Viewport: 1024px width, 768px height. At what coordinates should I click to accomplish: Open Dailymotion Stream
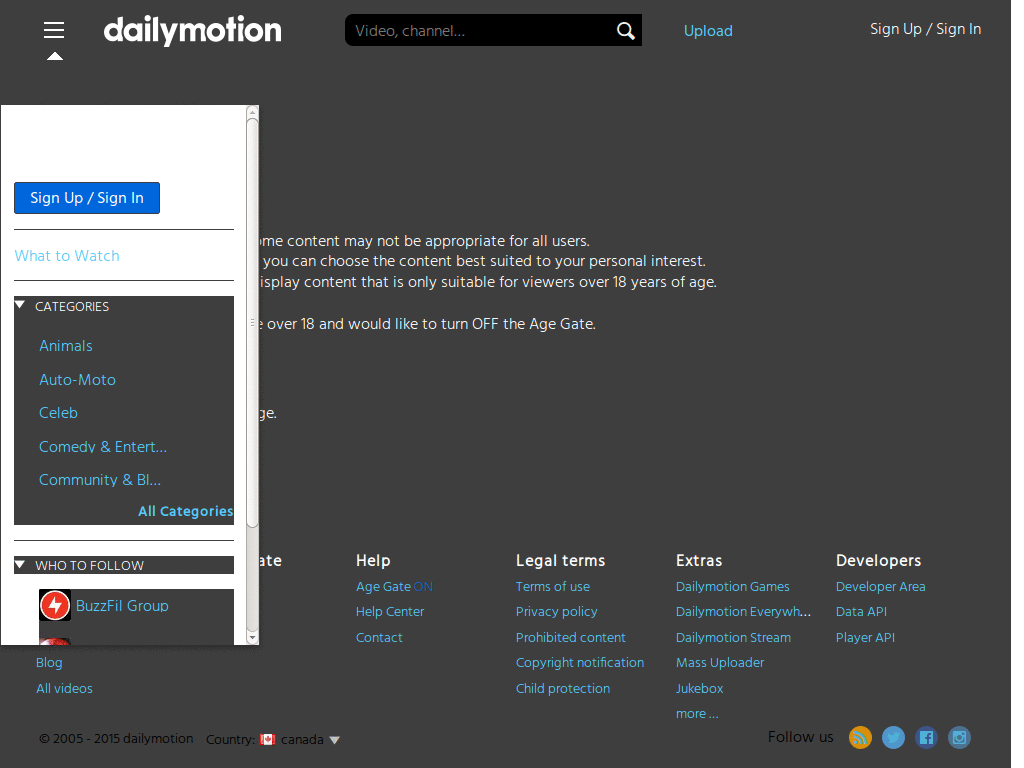(x=733, y=637)
